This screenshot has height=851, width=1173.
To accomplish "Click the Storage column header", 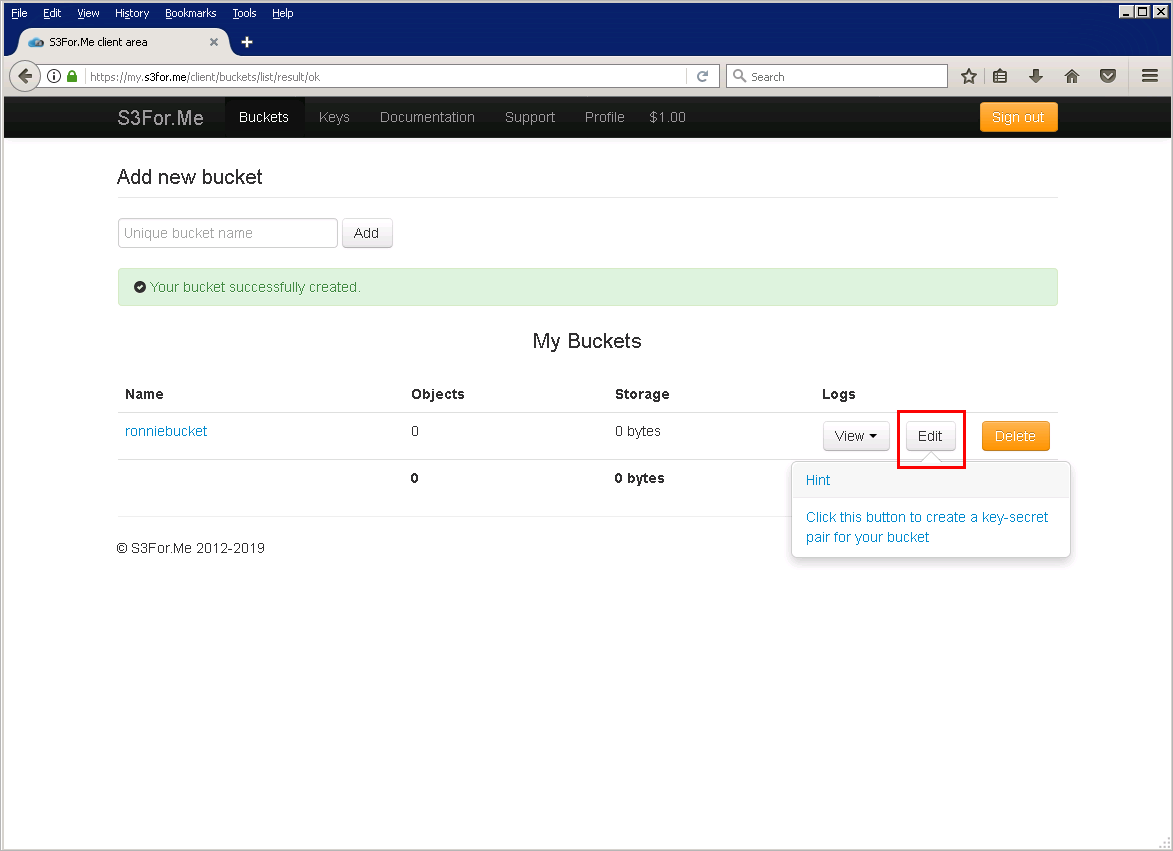I will 642,394.
